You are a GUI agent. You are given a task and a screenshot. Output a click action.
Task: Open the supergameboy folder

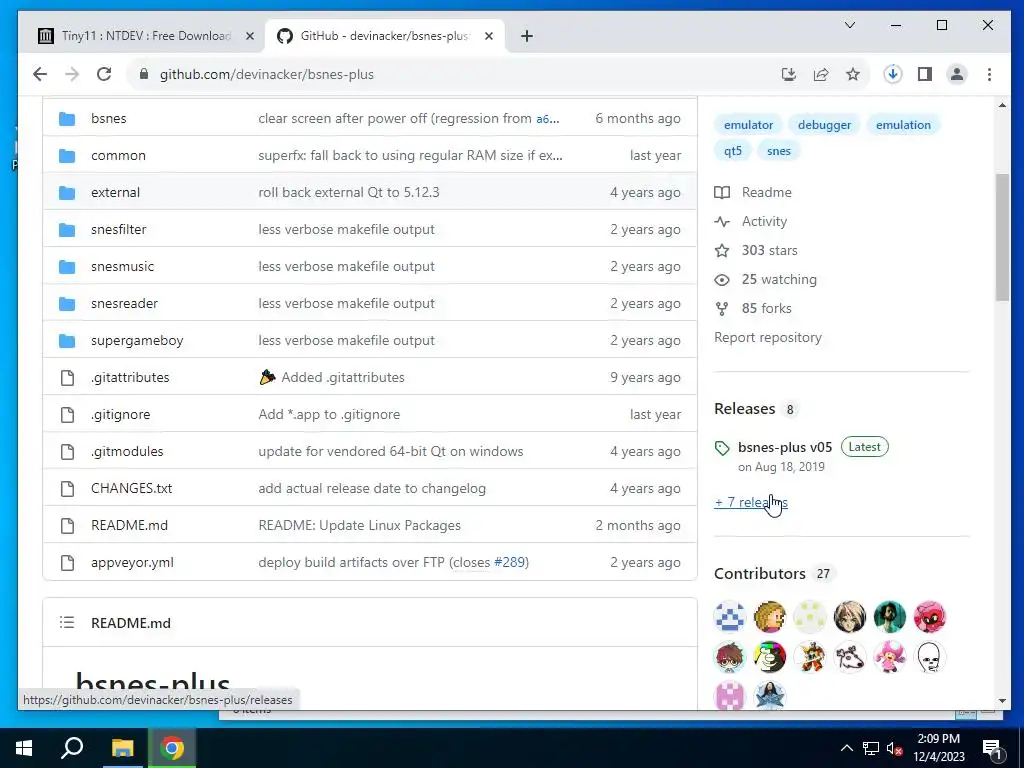[x=137, y=340]
